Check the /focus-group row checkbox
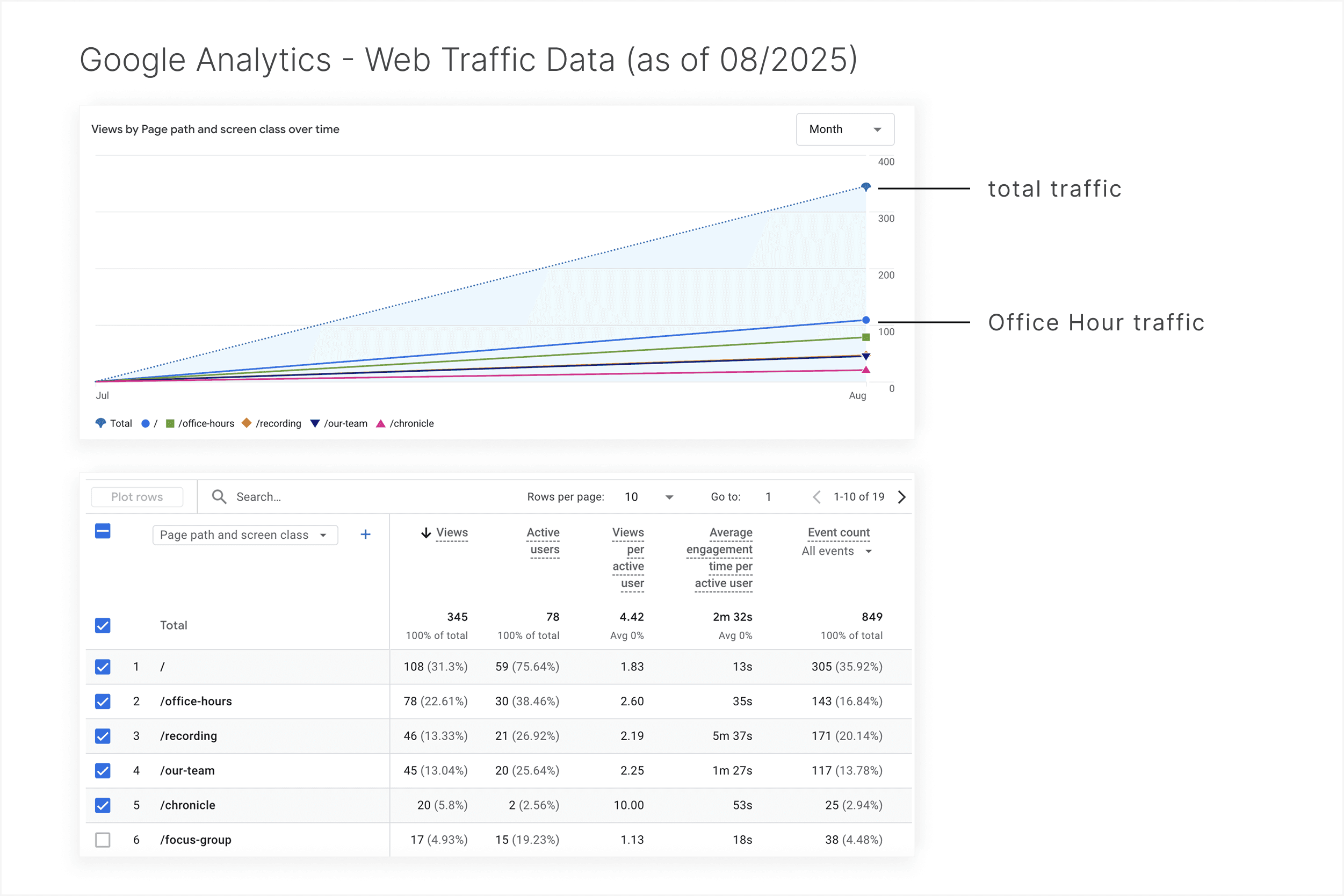Viewport: 1344px width, 896px height. [103, 840]
